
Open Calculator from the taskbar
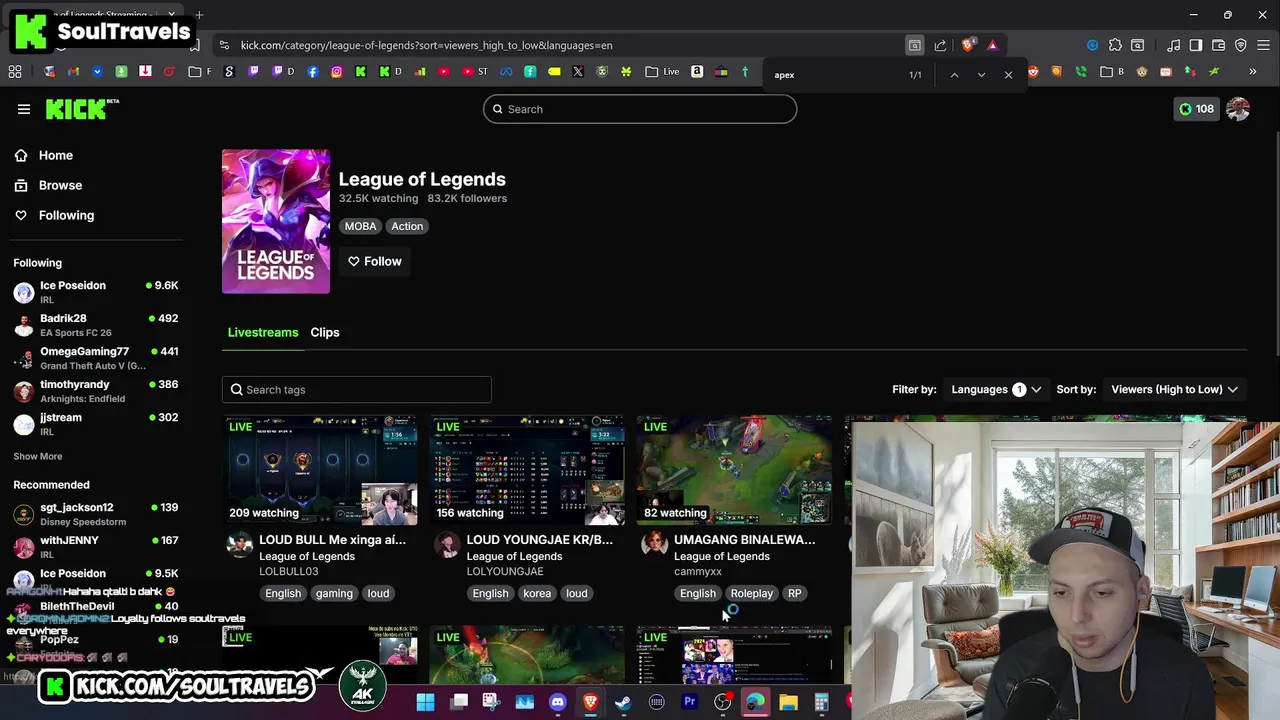tap(821, 702)
